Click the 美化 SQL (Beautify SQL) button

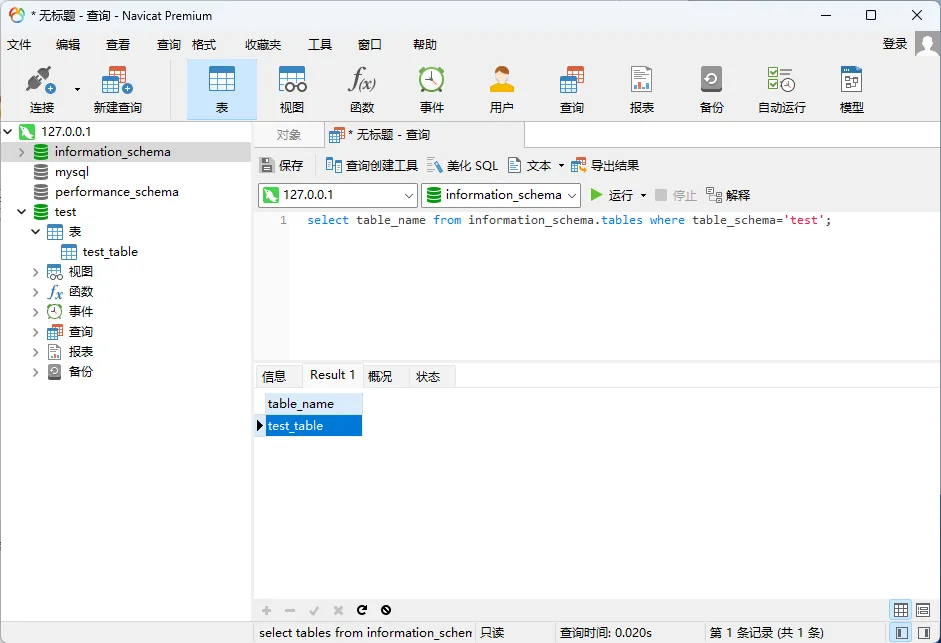pyautogui.click(x=462, y=165)
